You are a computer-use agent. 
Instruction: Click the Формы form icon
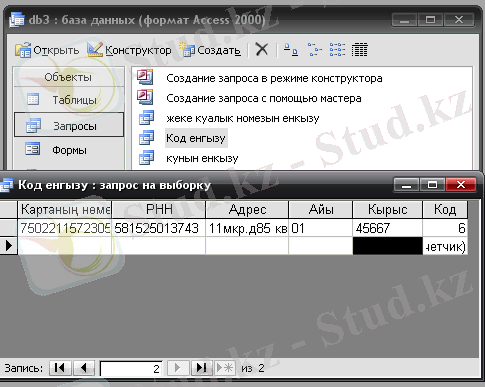click(33, 149)
